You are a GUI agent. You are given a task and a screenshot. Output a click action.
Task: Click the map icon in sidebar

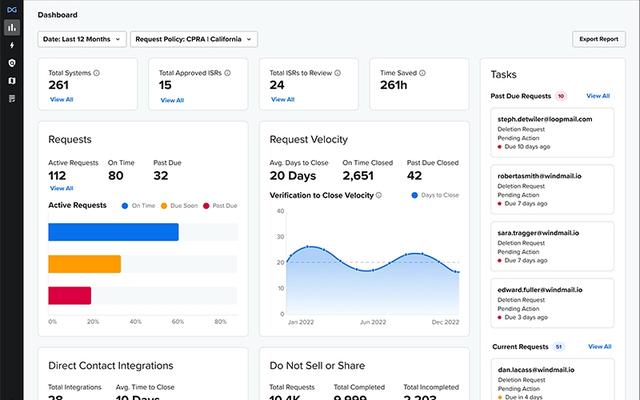click(x=11, y=80)
